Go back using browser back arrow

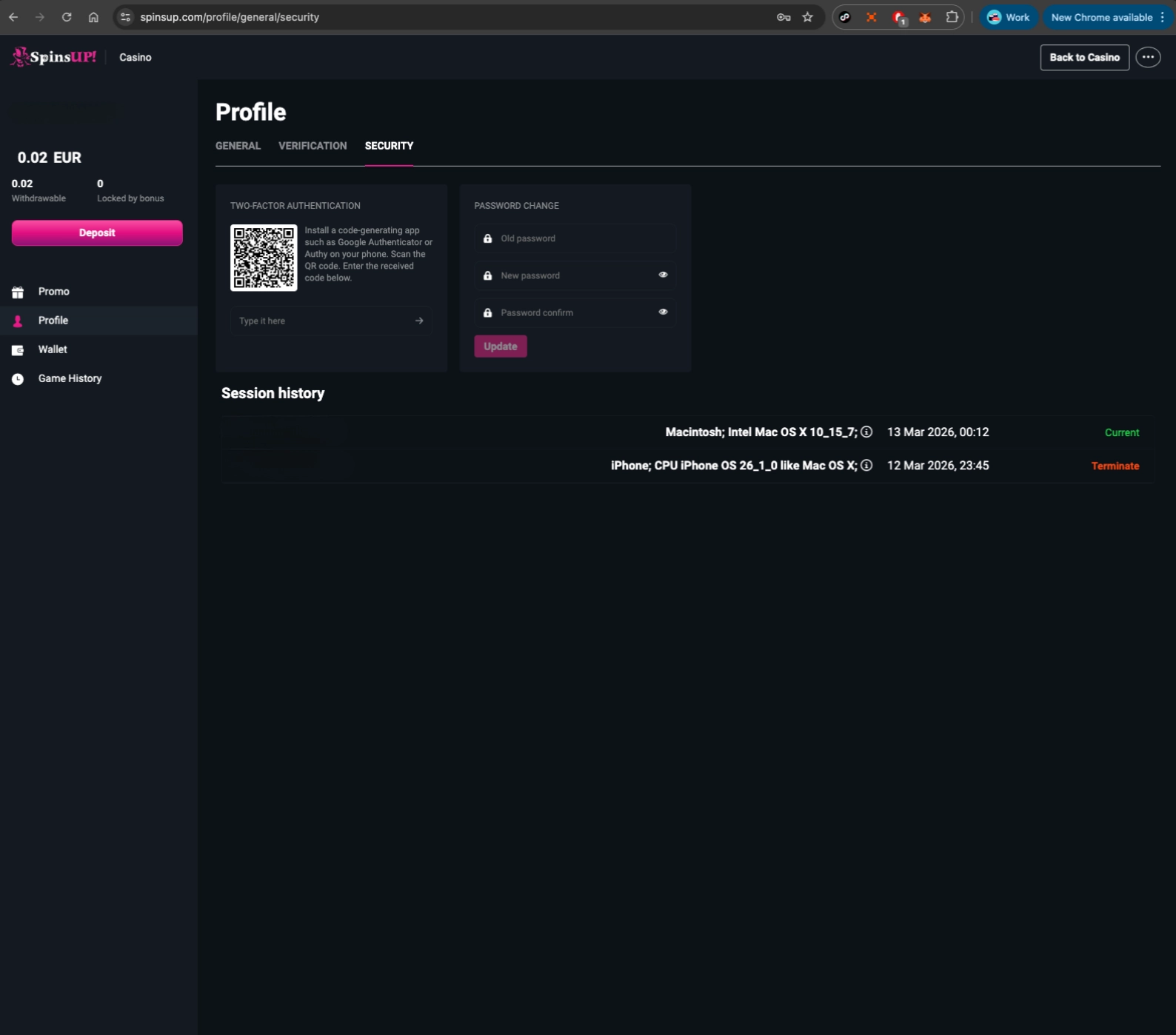coord(13,17)
